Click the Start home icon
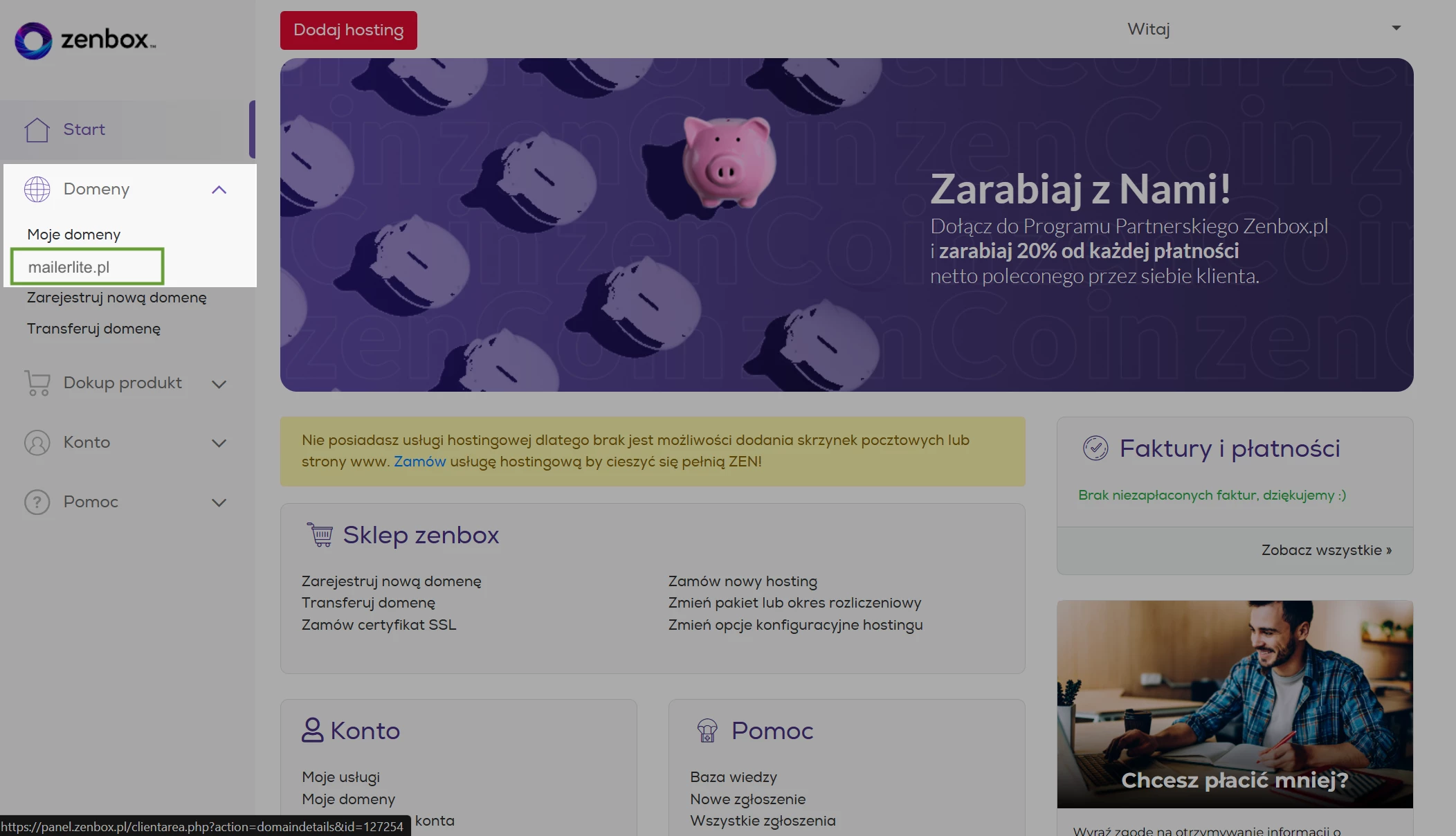This screenshot has height=836, width=1456. click(x=37, y=129)
